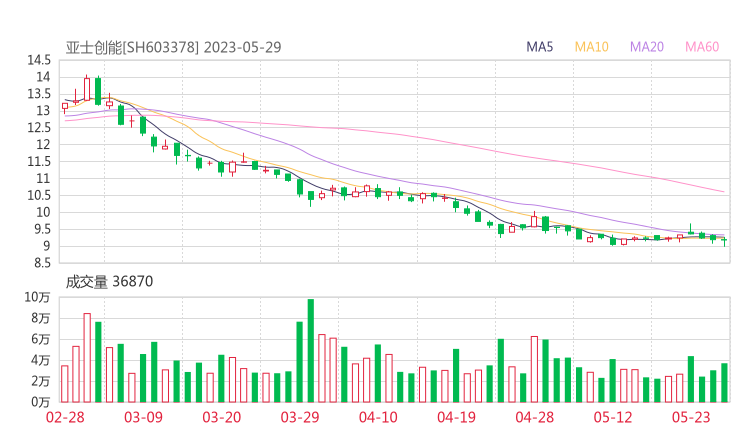Click the last green volume bar on the right

(x=724, y=382)
